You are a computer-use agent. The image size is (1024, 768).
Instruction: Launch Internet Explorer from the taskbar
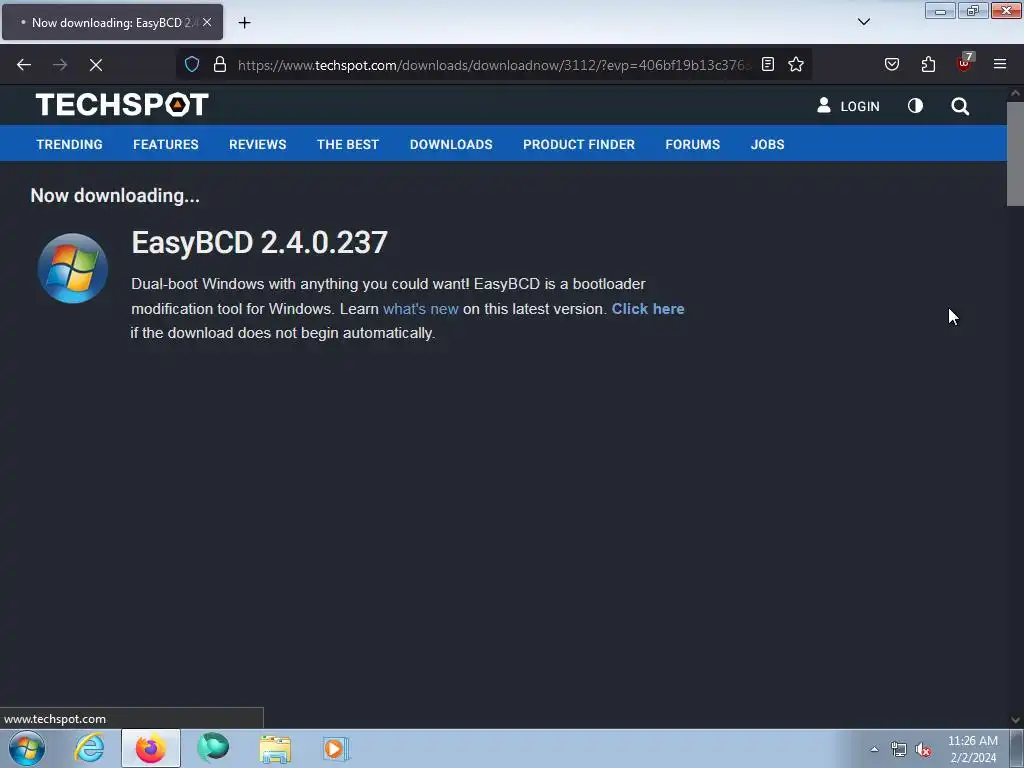89,748
